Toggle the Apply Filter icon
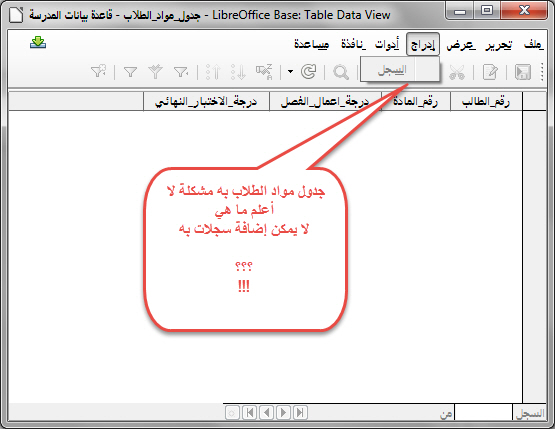 point(155,72)
